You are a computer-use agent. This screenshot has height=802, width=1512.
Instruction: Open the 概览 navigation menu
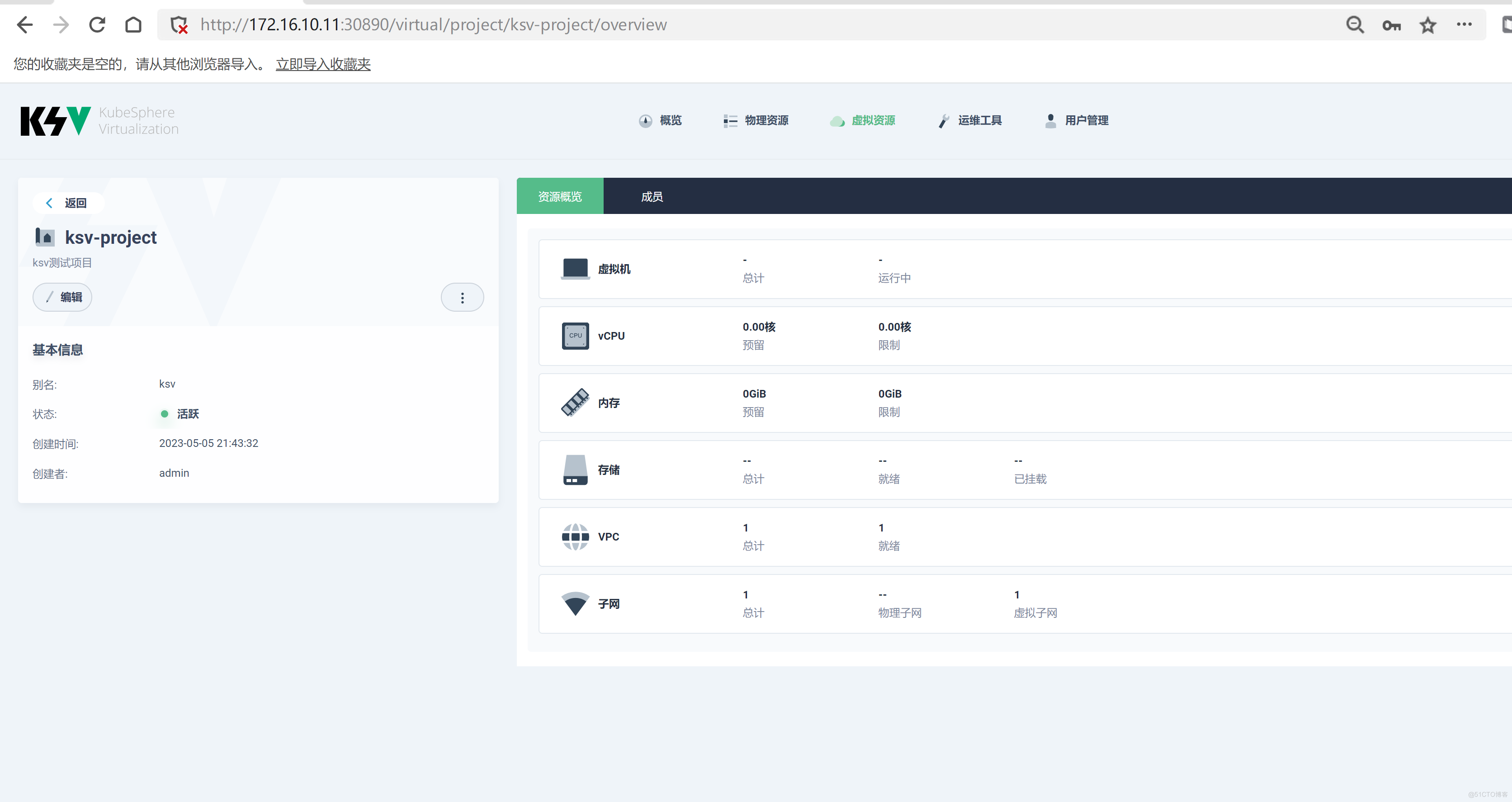pos(660,120)
